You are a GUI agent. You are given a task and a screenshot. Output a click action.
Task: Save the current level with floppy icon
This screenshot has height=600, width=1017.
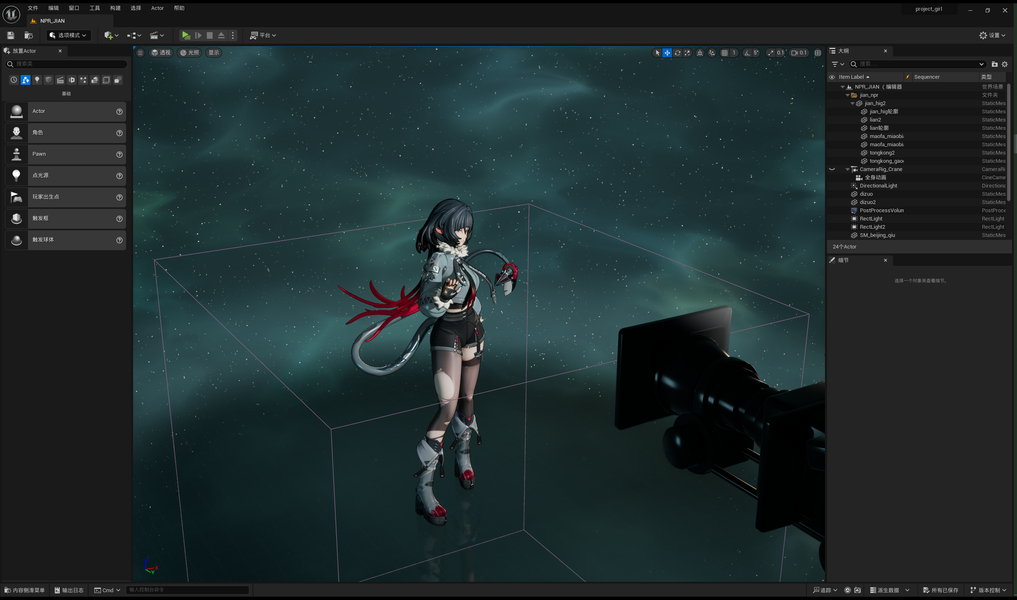pos(10,35)
